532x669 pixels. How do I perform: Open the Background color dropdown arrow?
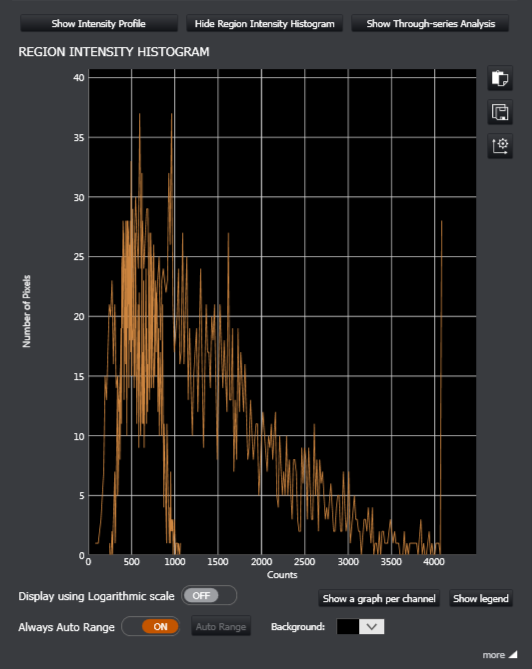(x=372, y=626)
